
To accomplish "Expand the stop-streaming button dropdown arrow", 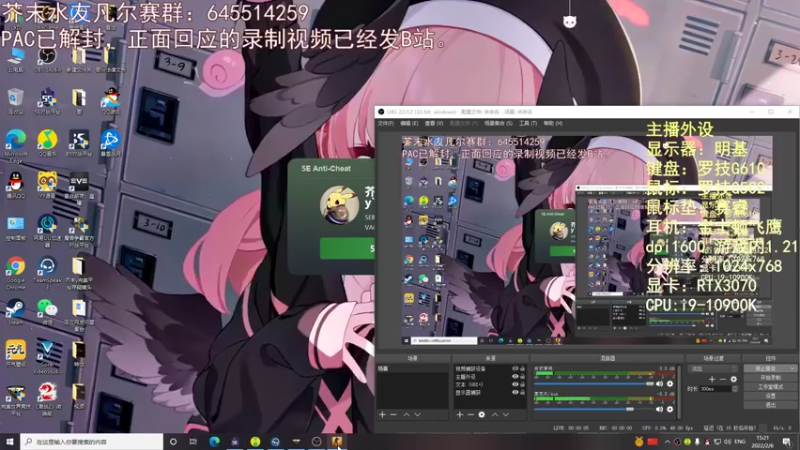I will (792, 368).
